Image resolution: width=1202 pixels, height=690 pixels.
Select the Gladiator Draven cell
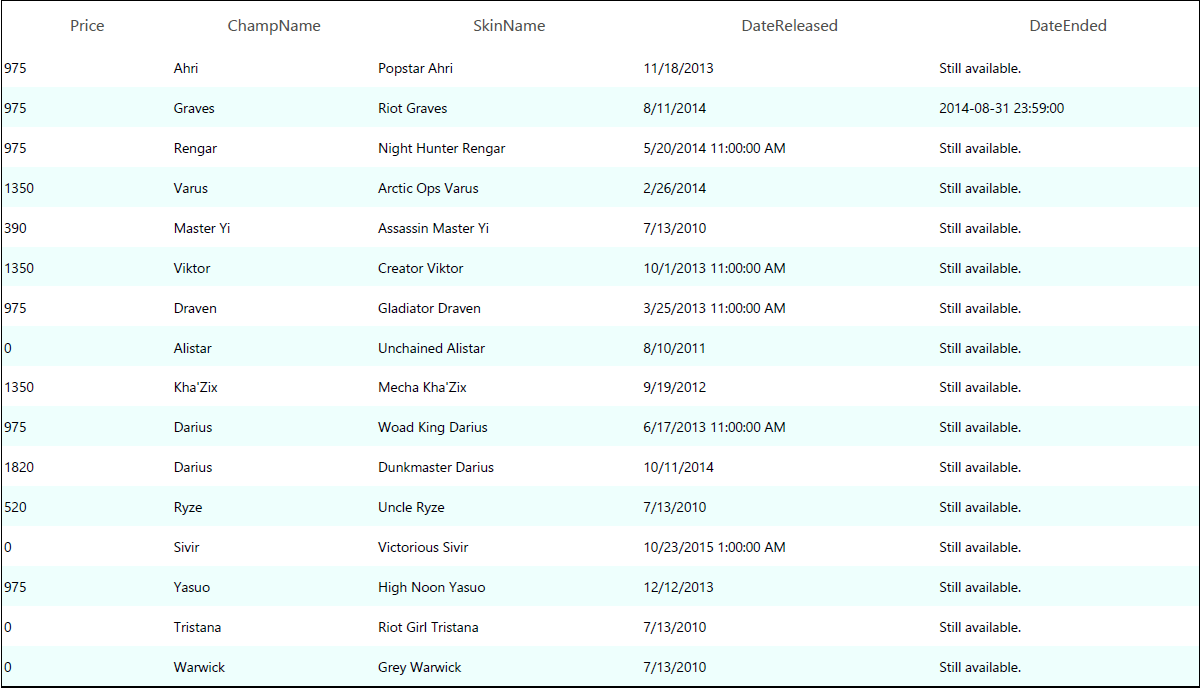(x=429, y=308)
